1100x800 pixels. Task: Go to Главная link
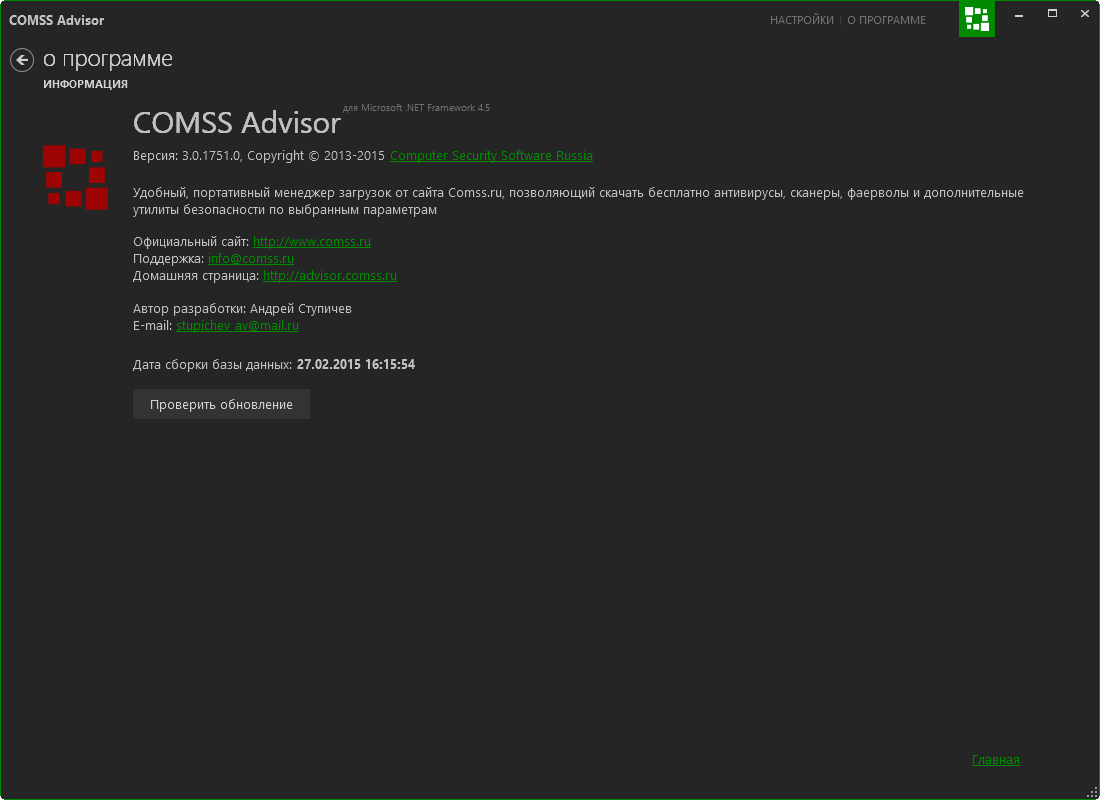[995, 759]
